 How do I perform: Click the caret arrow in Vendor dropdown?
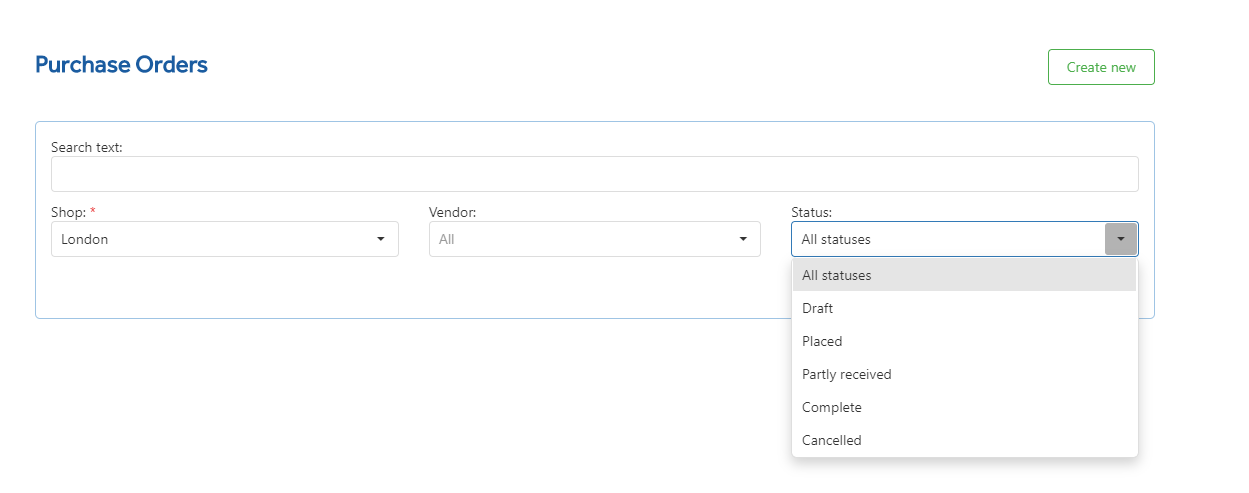pyautogui.click(x=743, y=239)
